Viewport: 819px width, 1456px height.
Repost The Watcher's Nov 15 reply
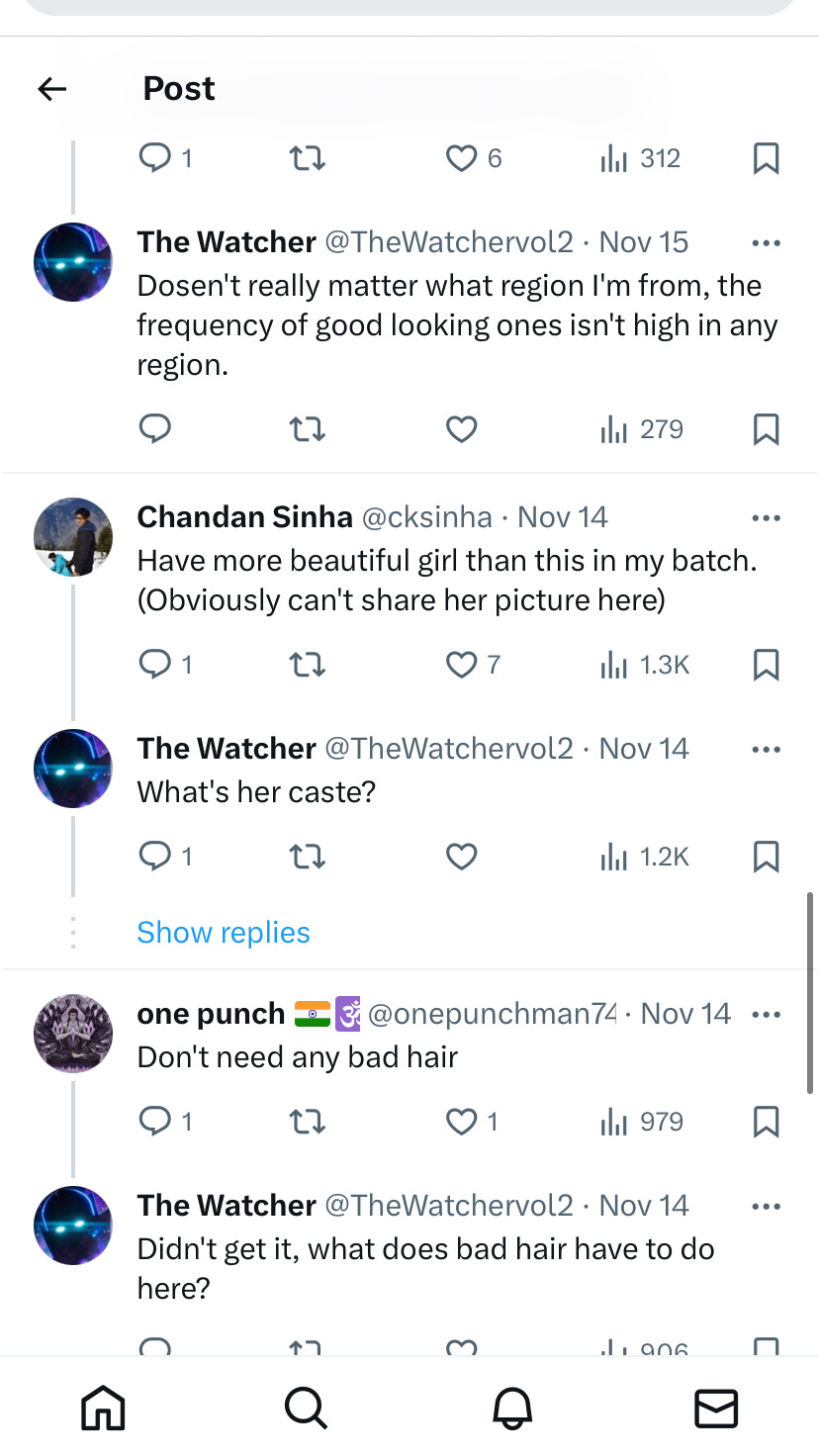coord(307,429)
